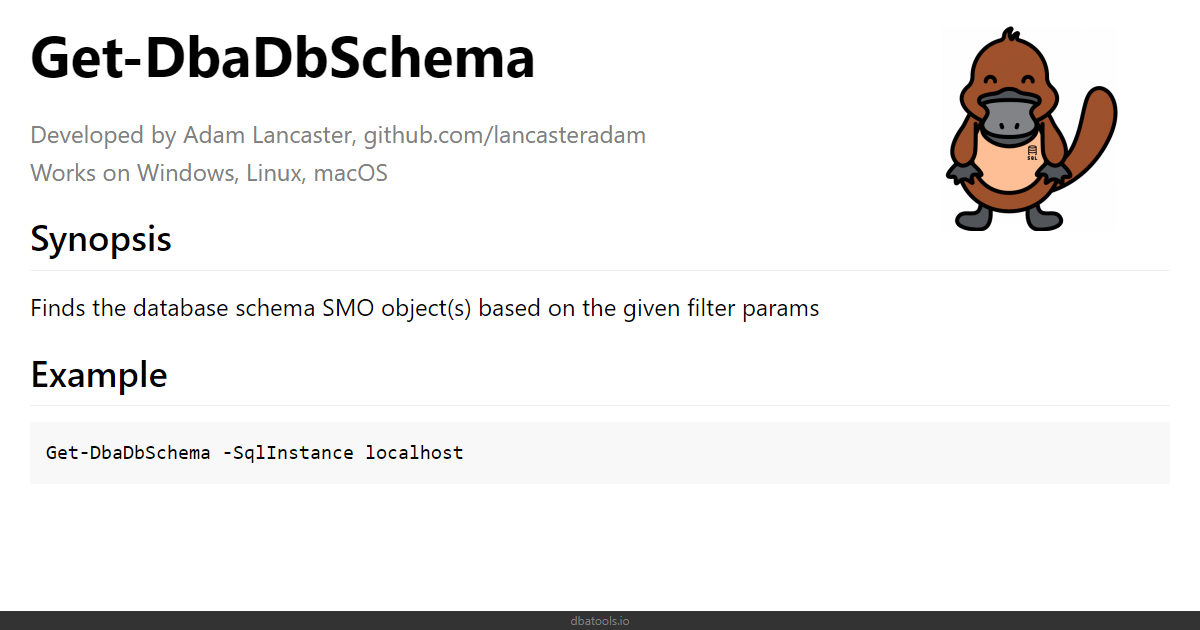1200x630 pixels.
Task: Click the platypus's gray feet
Action: [x=1010, y=220]
